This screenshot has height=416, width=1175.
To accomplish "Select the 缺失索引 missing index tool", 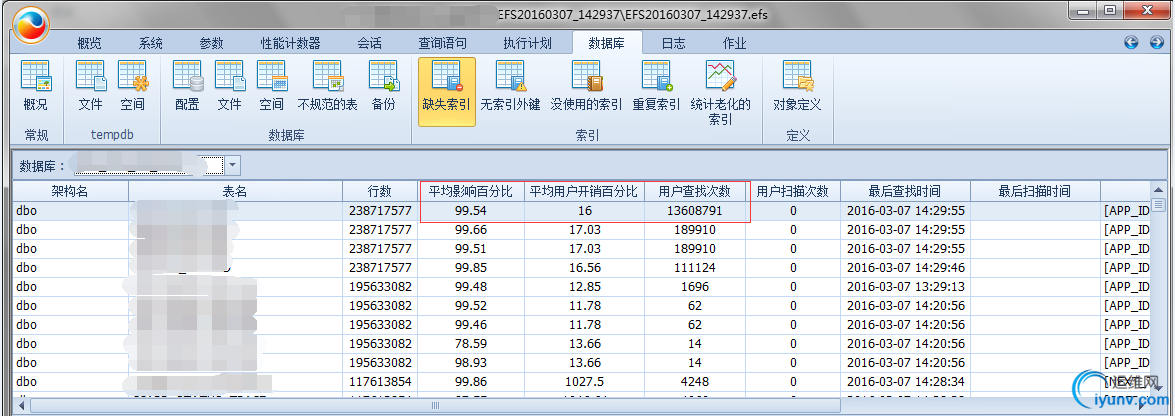I will point(447,91).
